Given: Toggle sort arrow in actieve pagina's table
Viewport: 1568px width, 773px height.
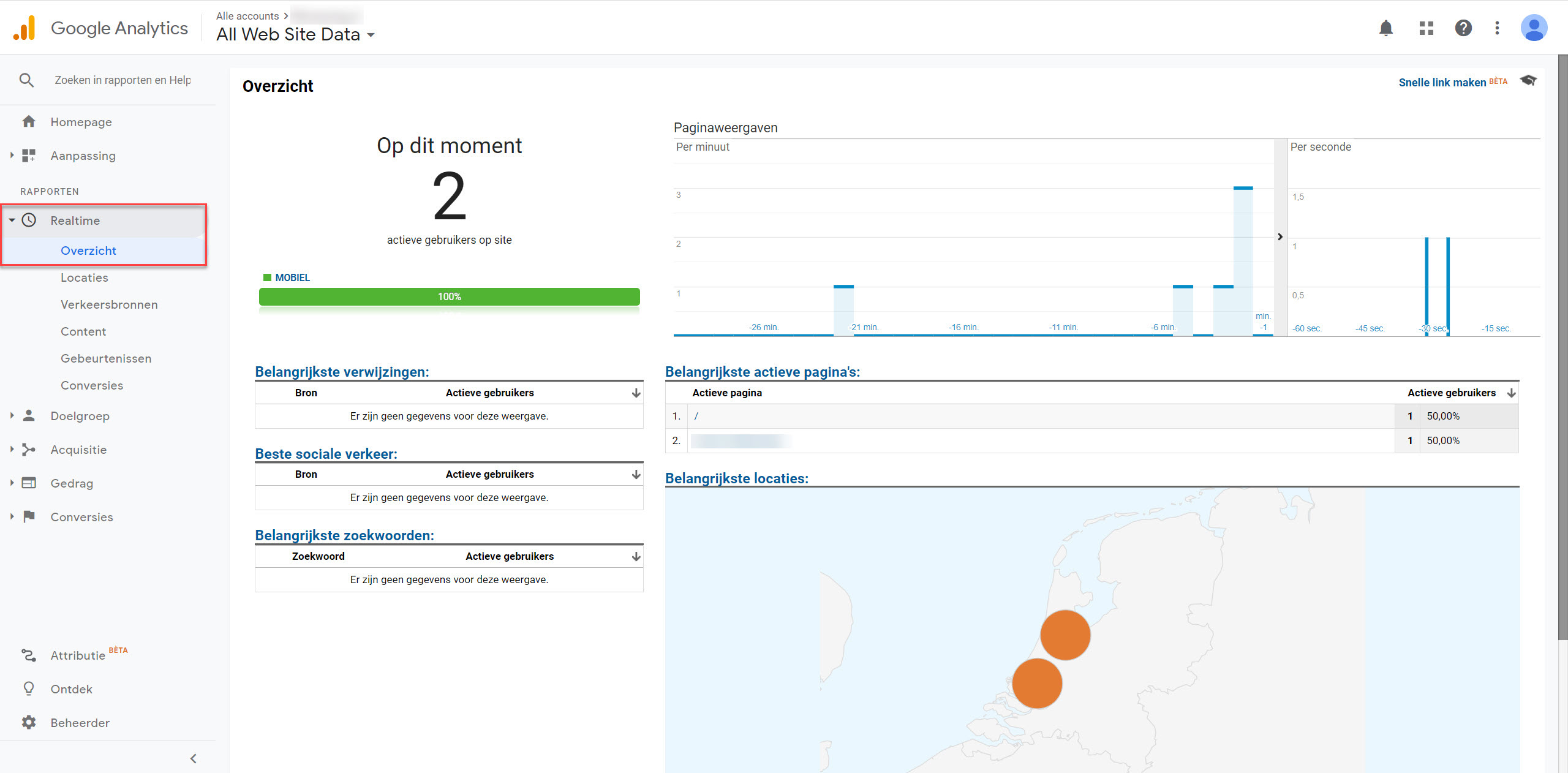Looking at the screenshot, I should pyautogui.click(x=1511, y=393).
